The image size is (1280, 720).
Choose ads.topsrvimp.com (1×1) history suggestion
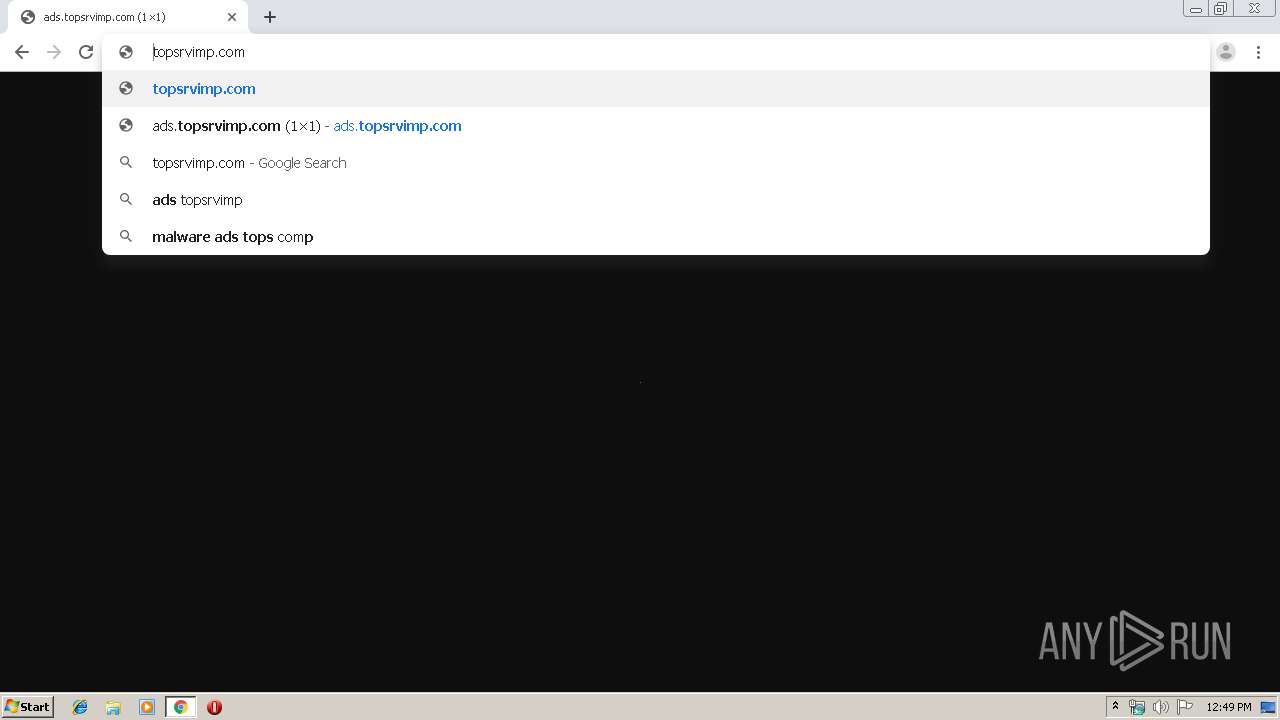pos(656,125)
